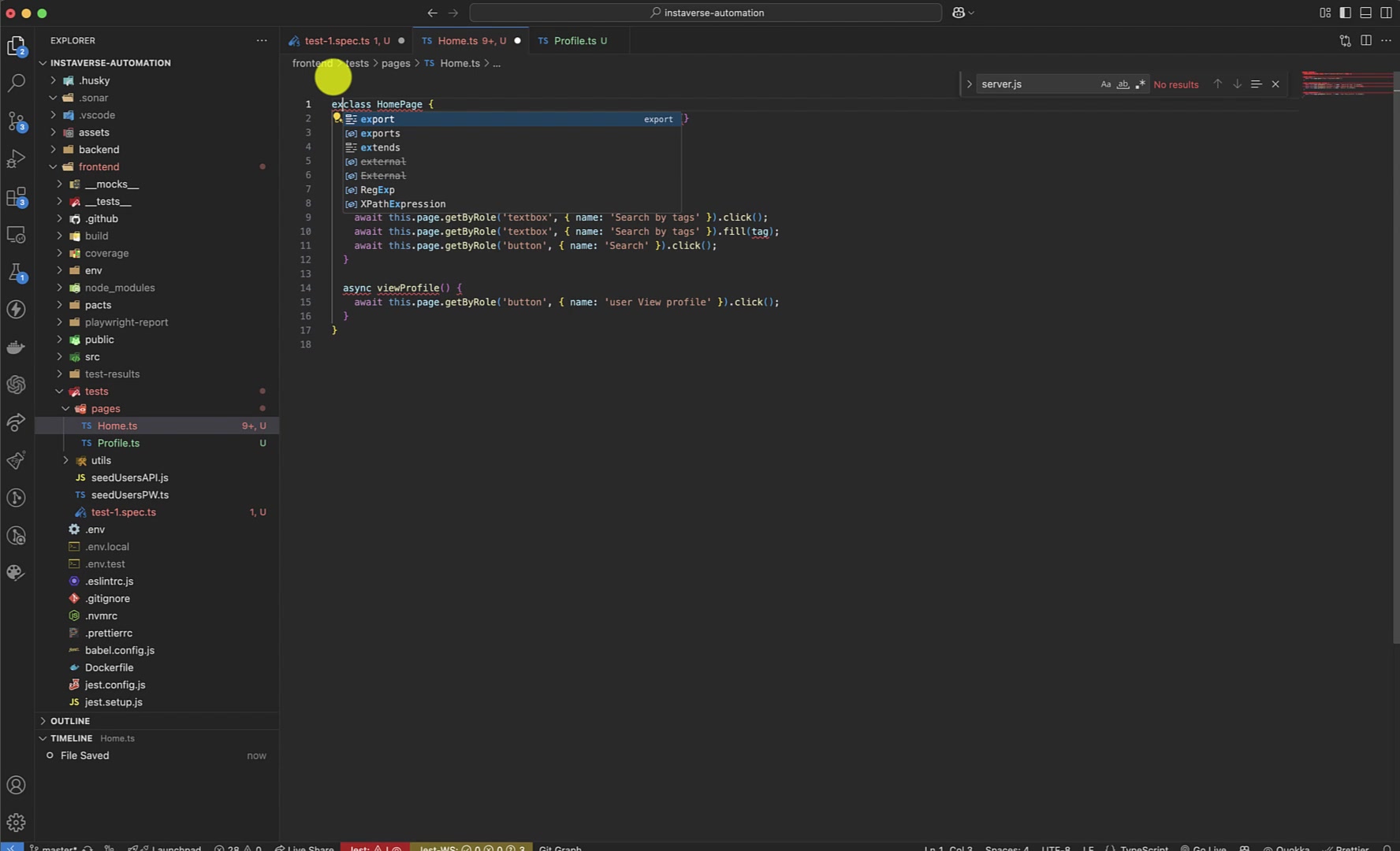Toggle Match Whole Word in find widget
The image size is (1400, 851).
click(1123, 84)
